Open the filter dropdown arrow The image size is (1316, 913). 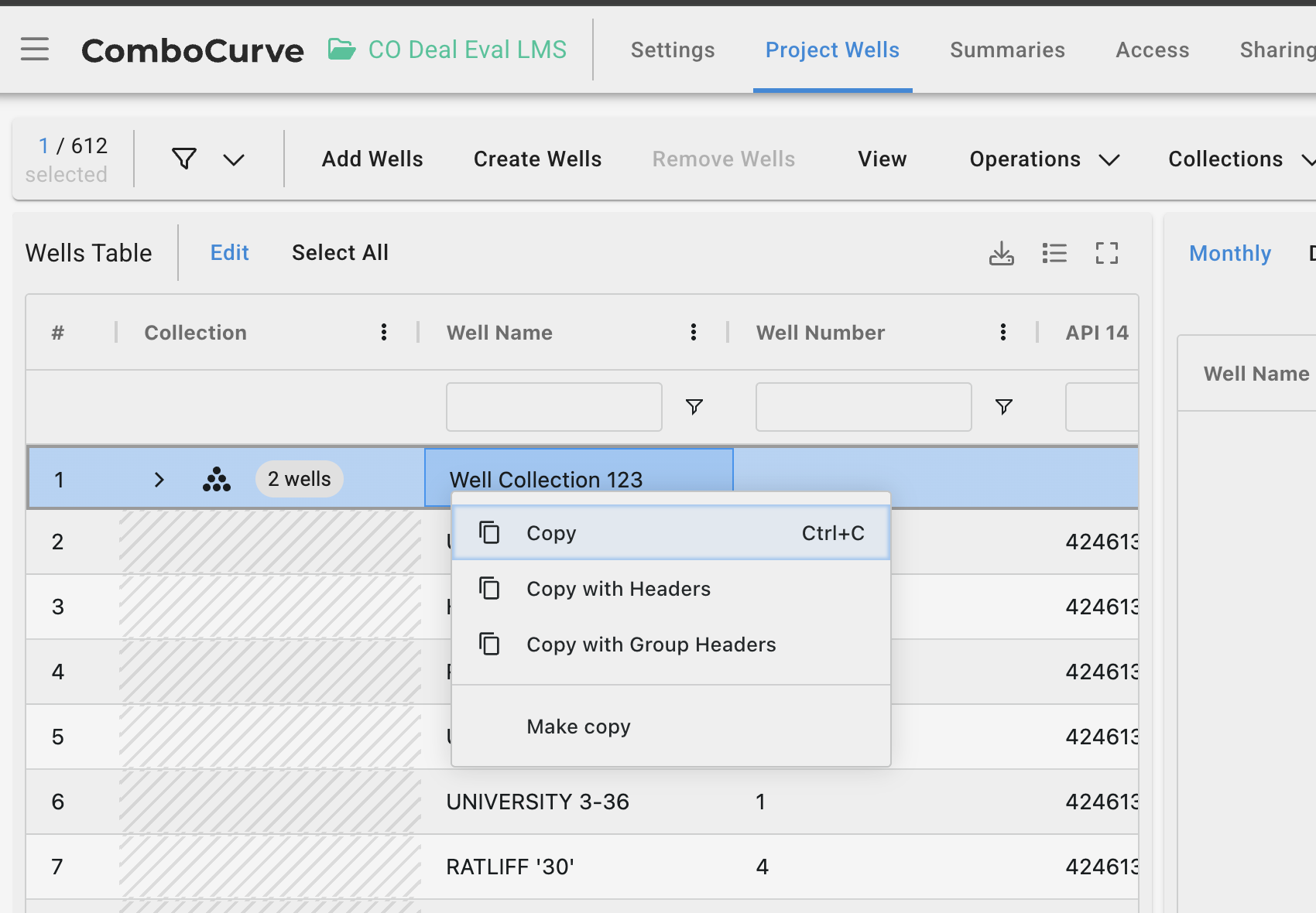[234, 159]
